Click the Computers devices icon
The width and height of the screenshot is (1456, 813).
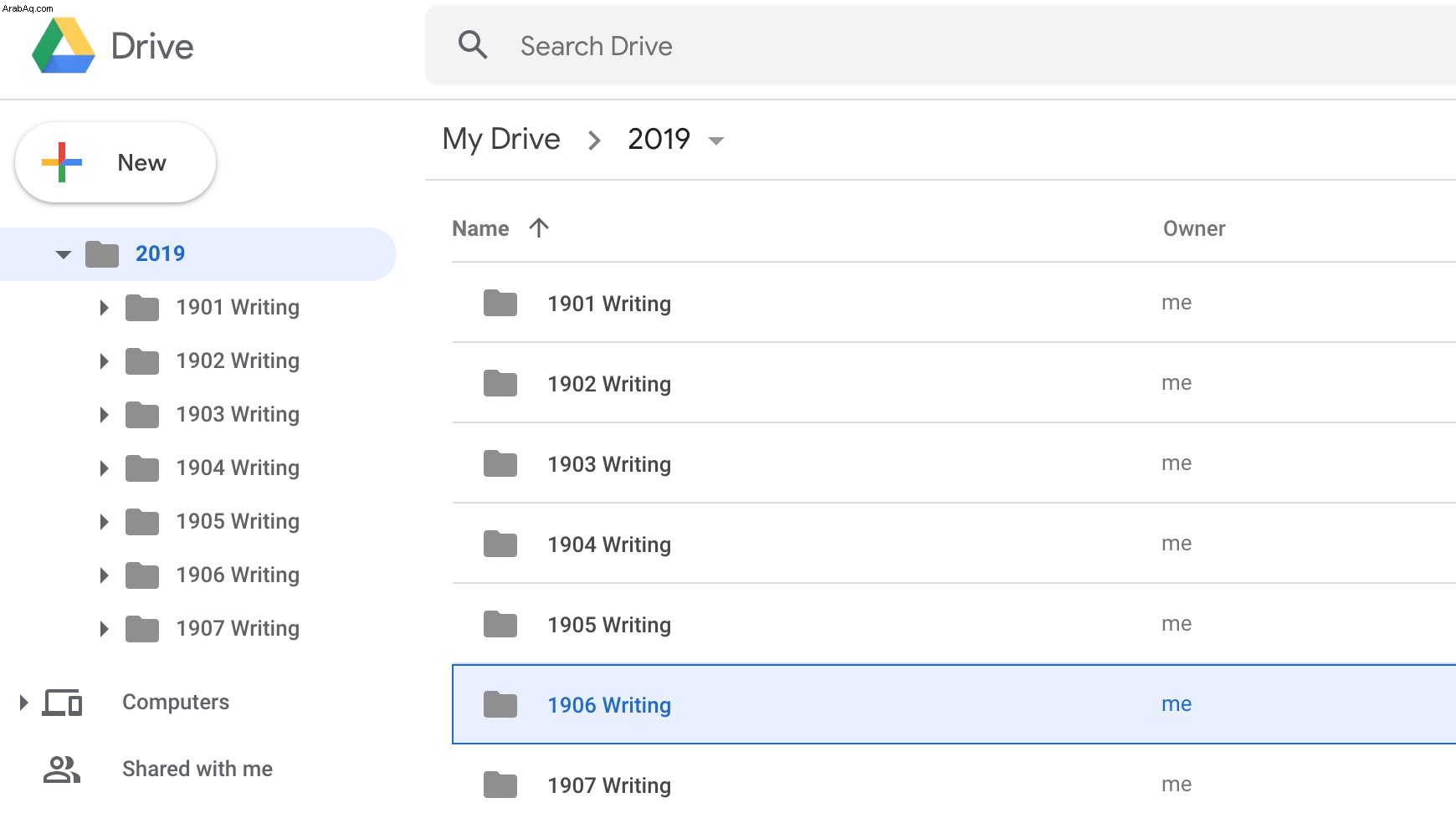click(63, 703)
